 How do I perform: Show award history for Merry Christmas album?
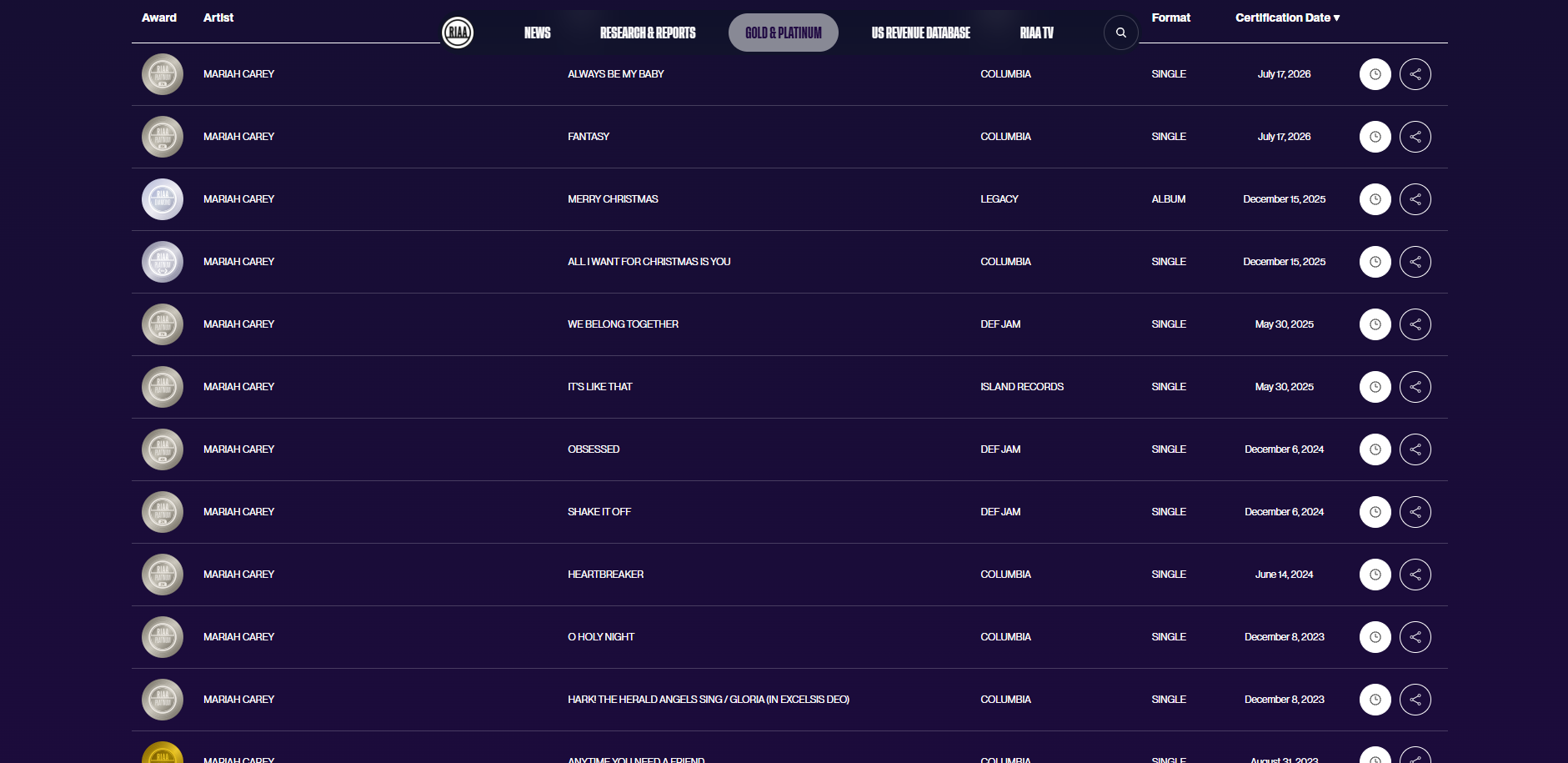[1375, 199]
